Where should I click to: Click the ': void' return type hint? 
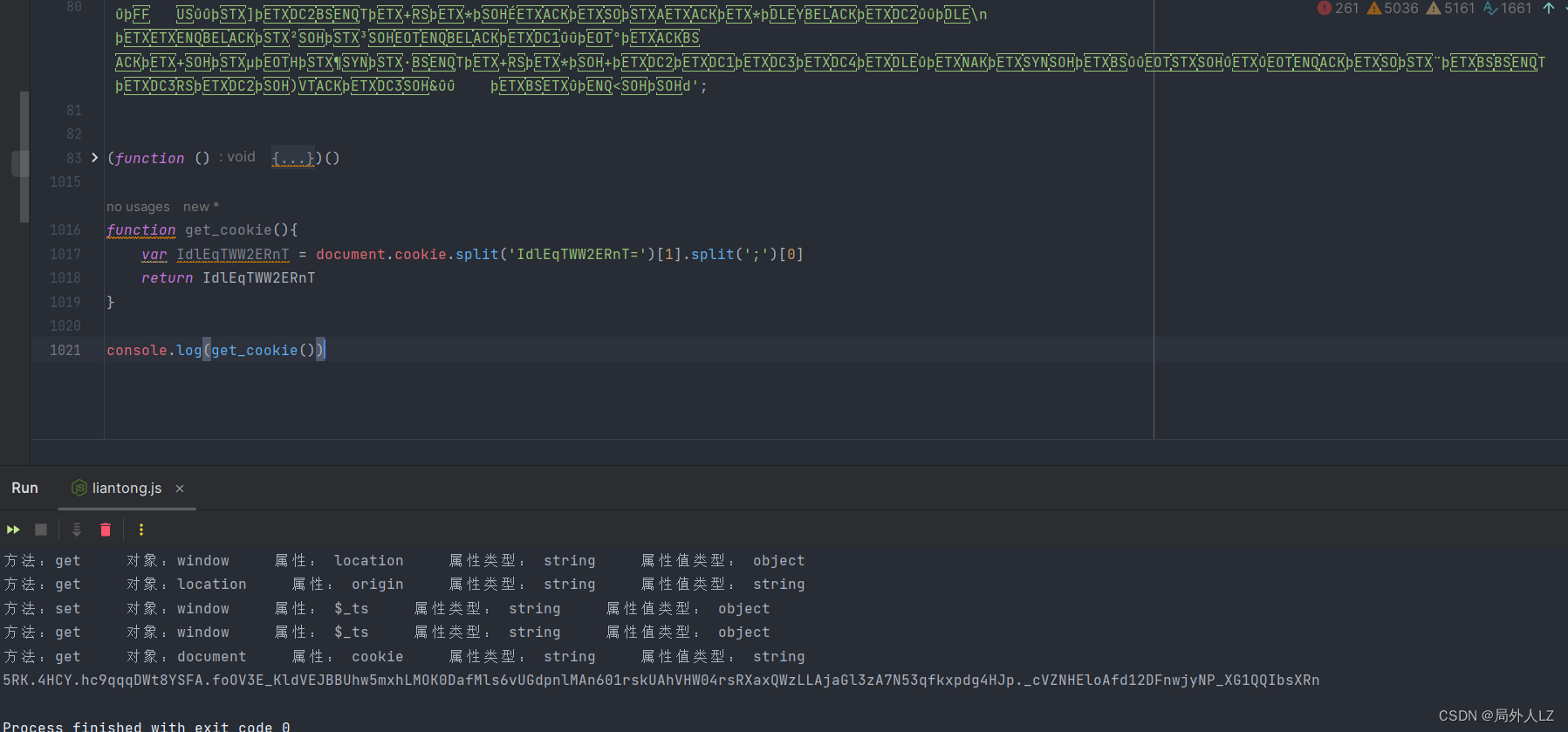point(237,157)
